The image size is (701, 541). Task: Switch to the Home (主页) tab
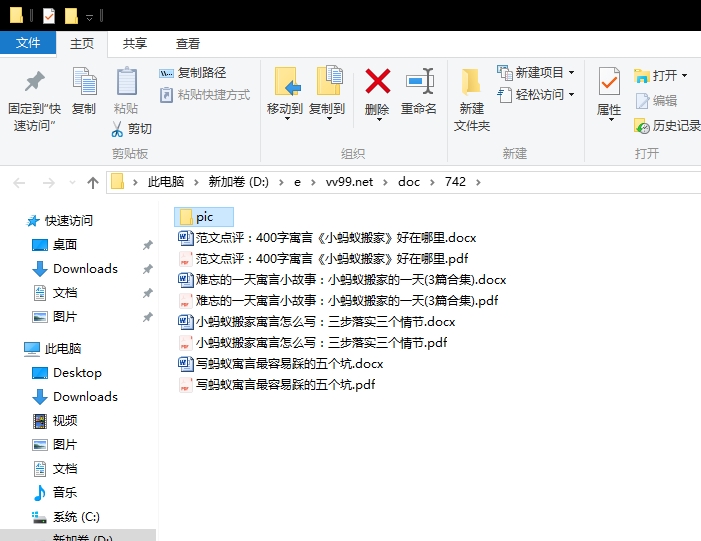coord(82,44)
